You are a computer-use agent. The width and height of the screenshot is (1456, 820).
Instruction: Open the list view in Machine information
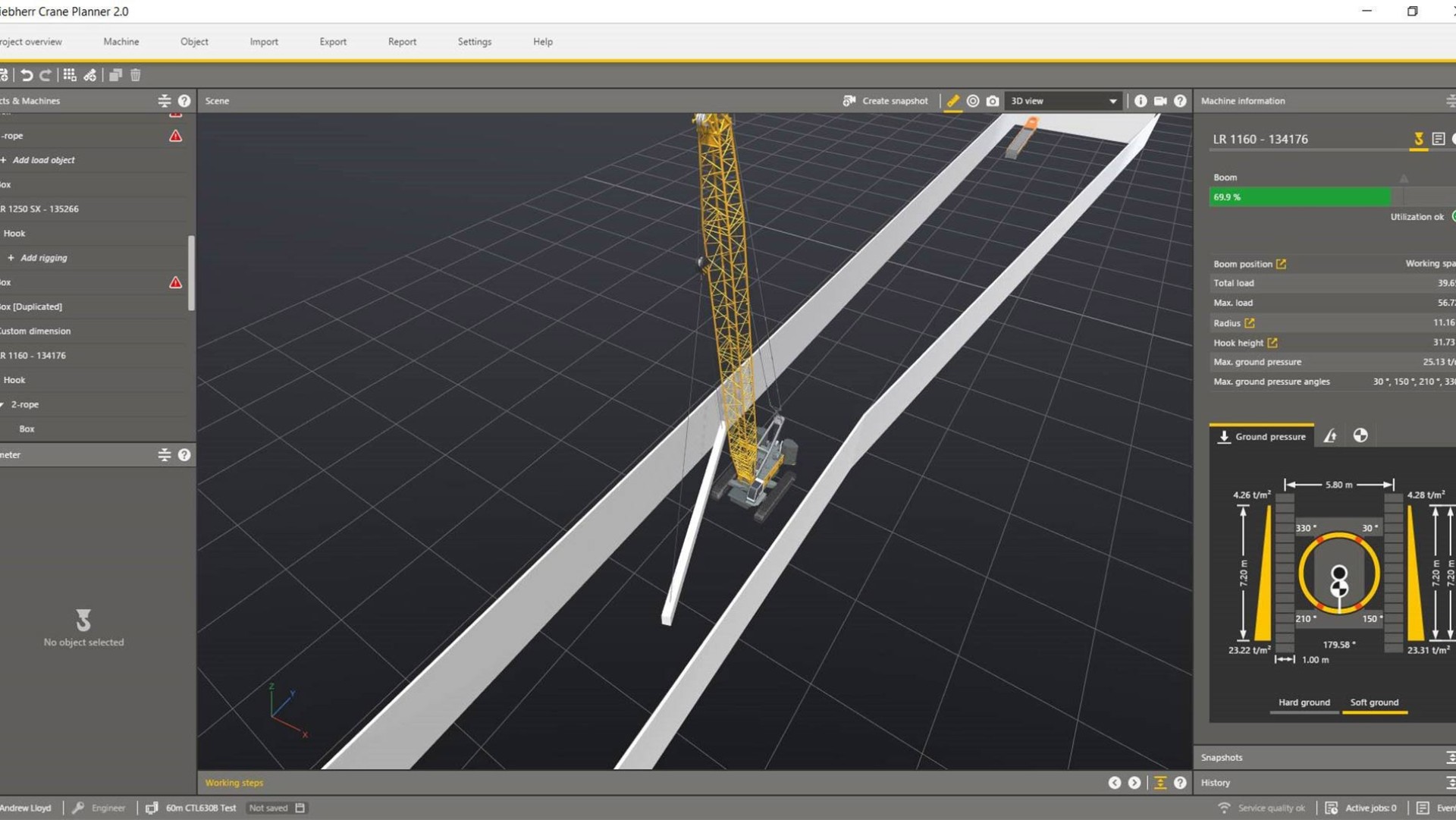point(1439,139)
